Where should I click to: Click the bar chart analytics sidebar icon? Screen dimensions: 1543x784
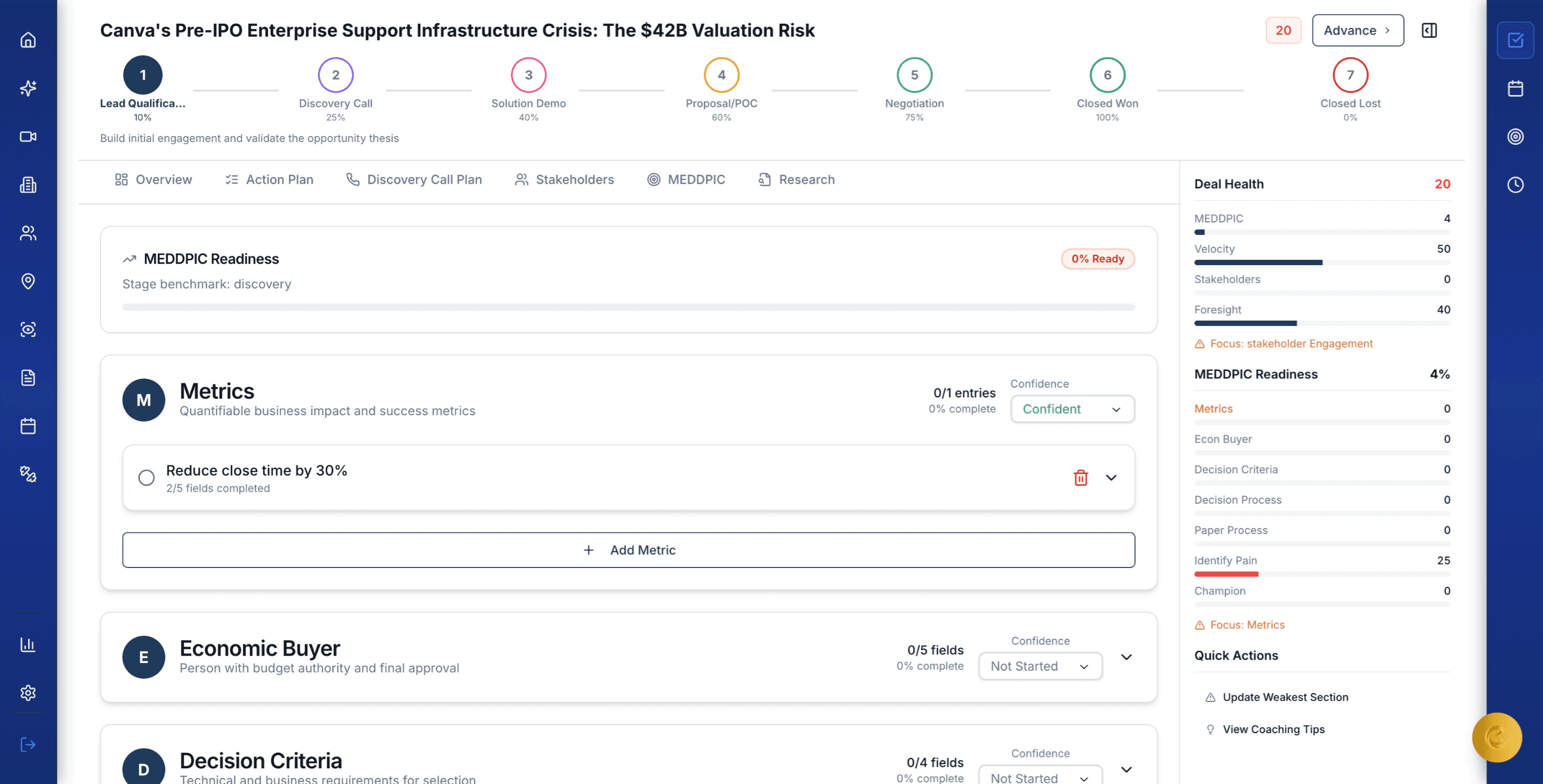[28, 645]
